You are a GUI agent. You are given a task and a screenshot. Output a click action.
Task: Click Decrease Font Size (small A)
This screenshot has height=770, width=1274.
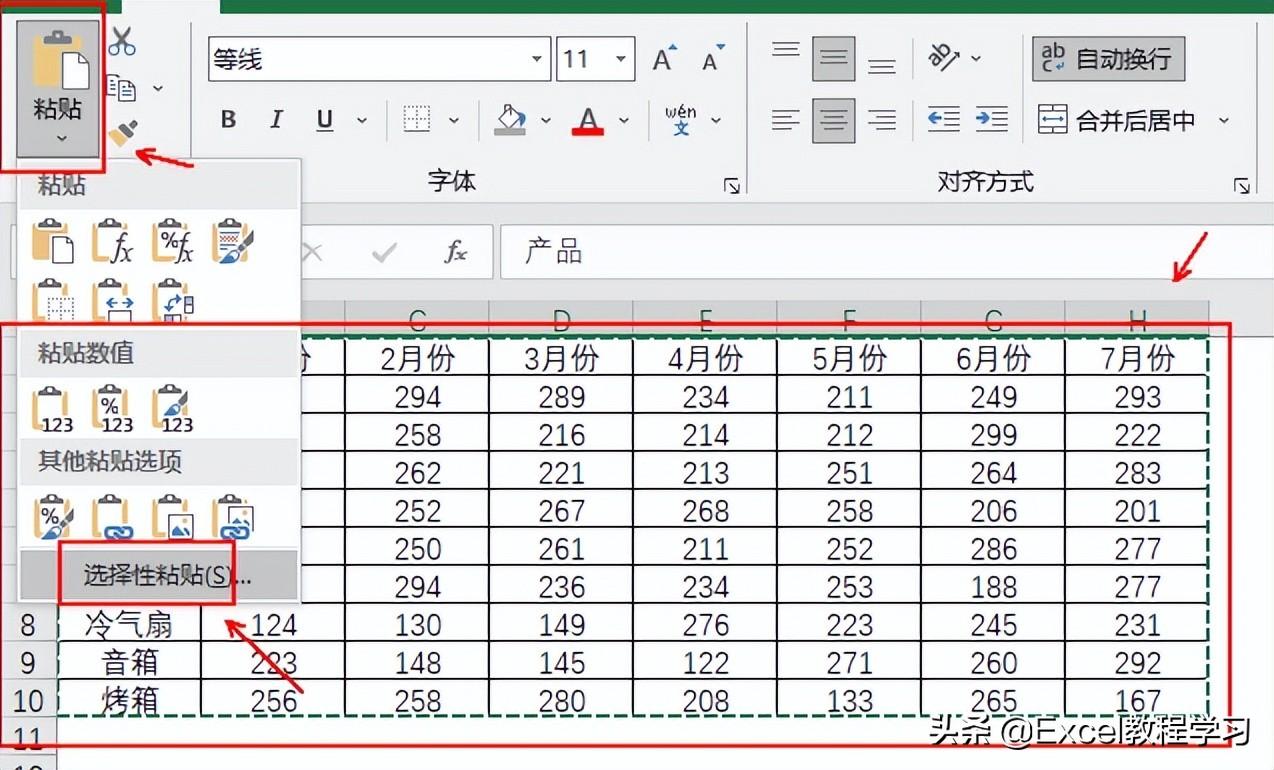[x=712, y=59]
